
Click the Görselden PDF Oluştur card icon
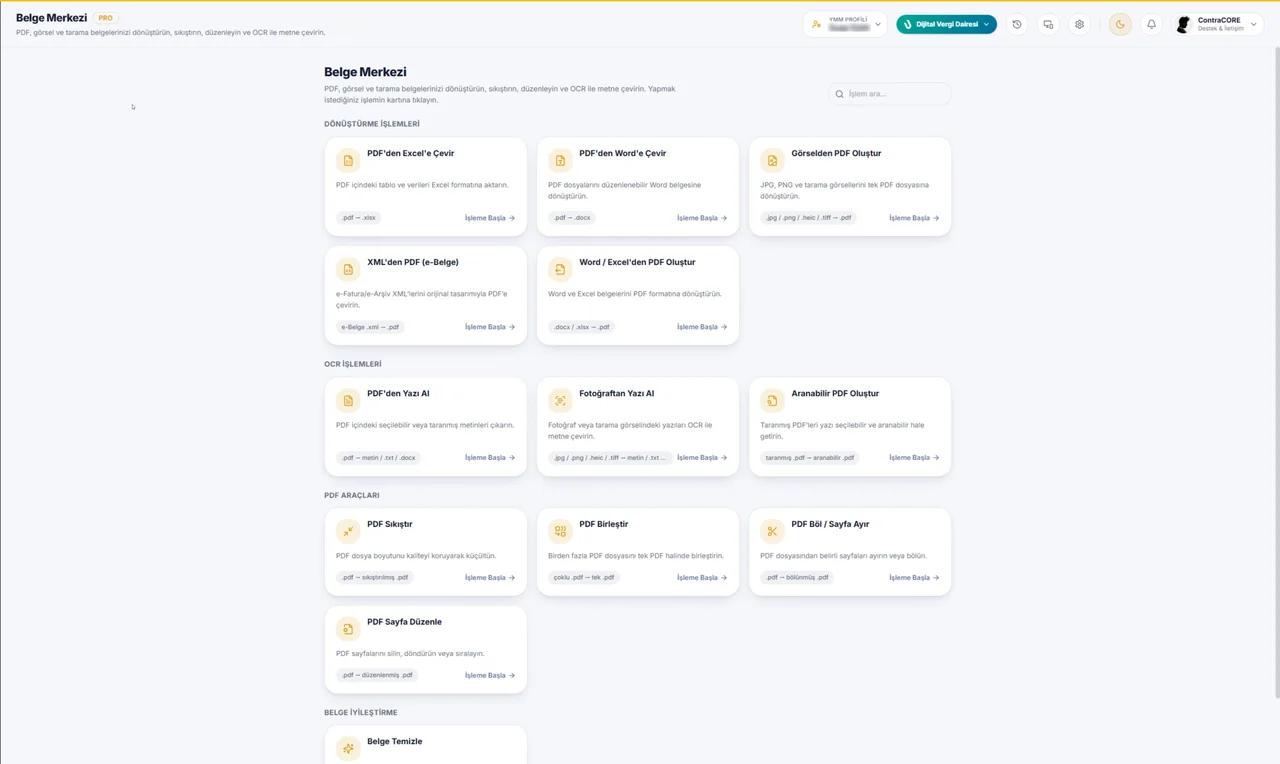tap(772, 160)
